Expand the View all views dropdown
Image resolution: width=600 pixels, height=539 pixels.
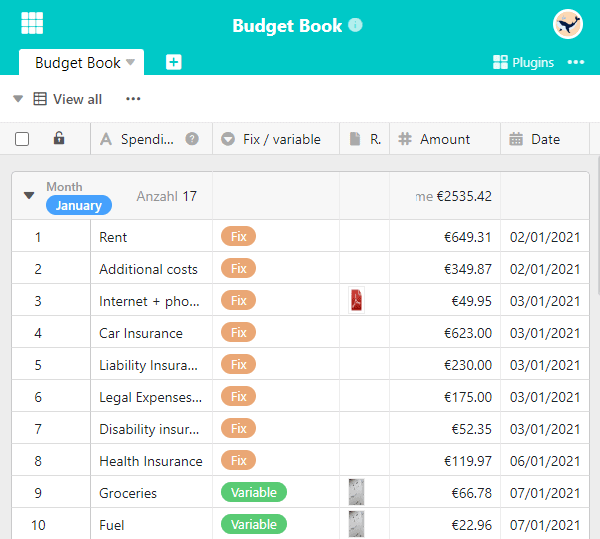(18, 99)
